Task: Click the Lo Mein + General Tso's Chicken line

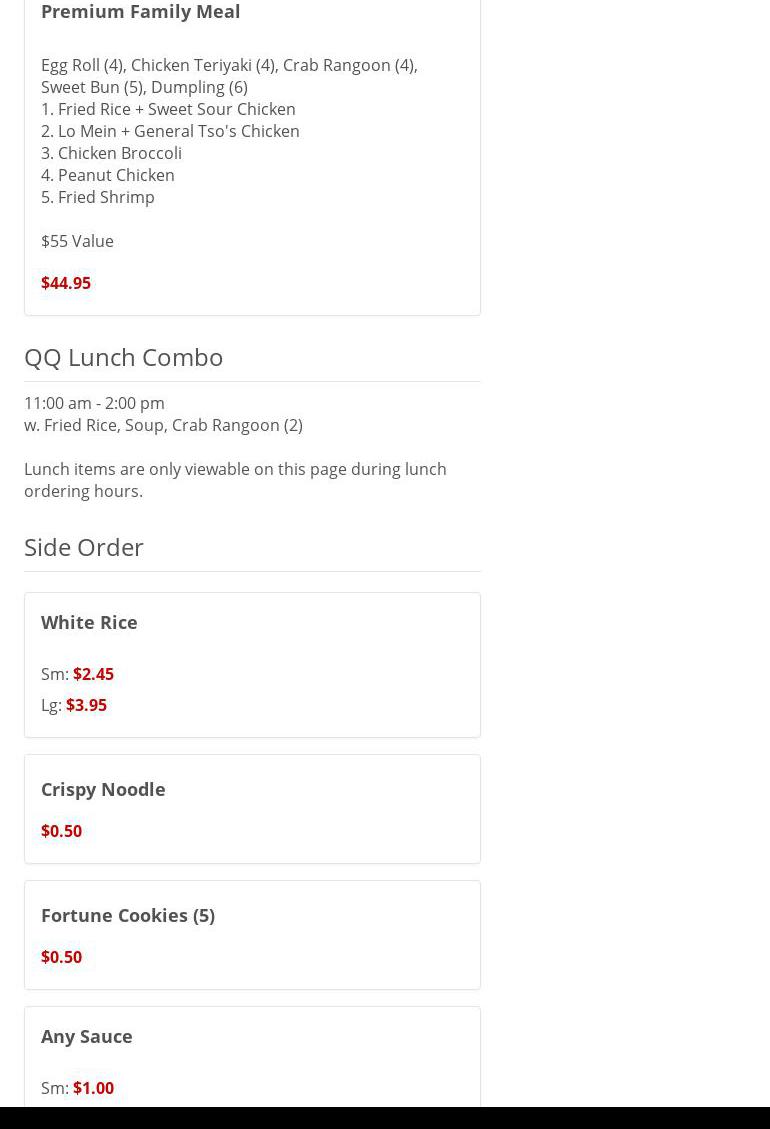Action: pos(170,131)
